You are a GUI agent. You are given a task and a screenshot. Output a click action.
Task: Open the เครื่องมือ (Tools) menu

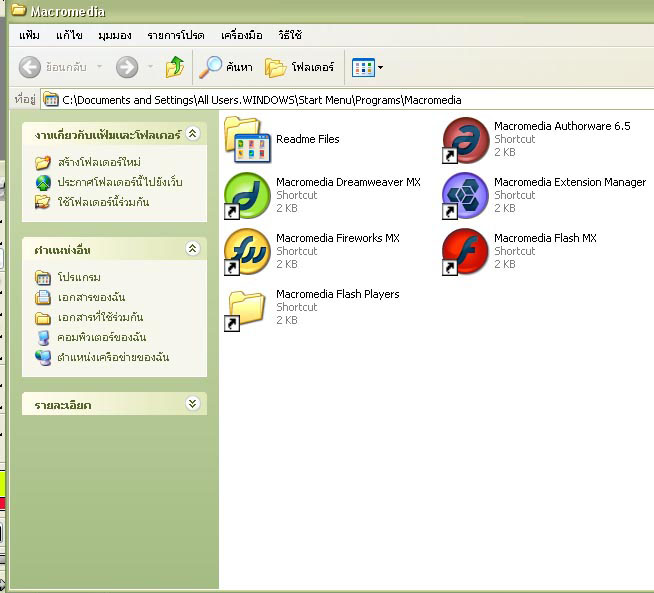click(x=241, y=35)
